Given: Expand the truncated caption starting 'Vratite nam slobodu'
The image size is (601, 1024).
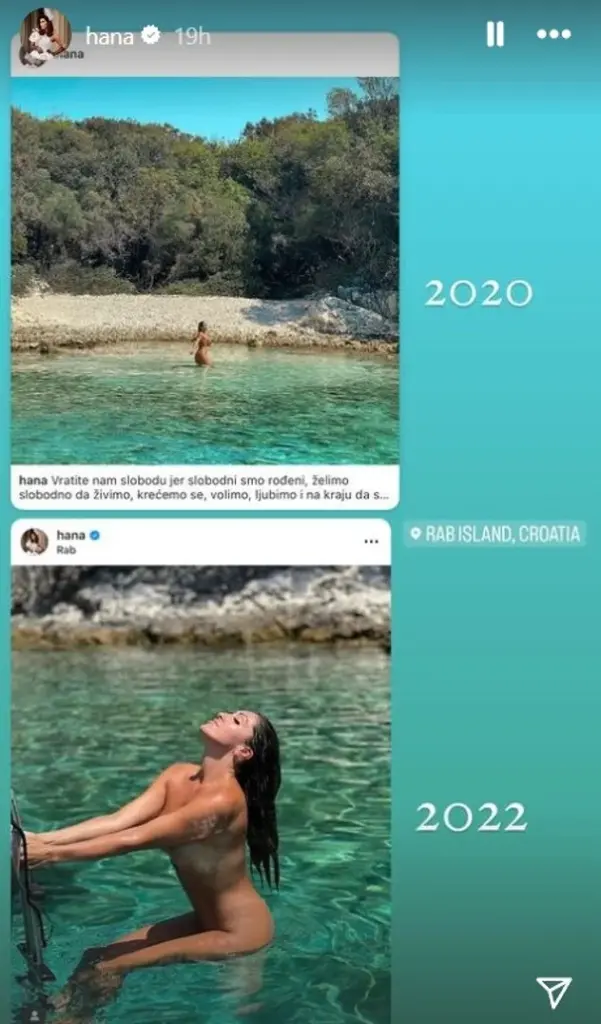Looking at the screenshot, I should point(205,488).
